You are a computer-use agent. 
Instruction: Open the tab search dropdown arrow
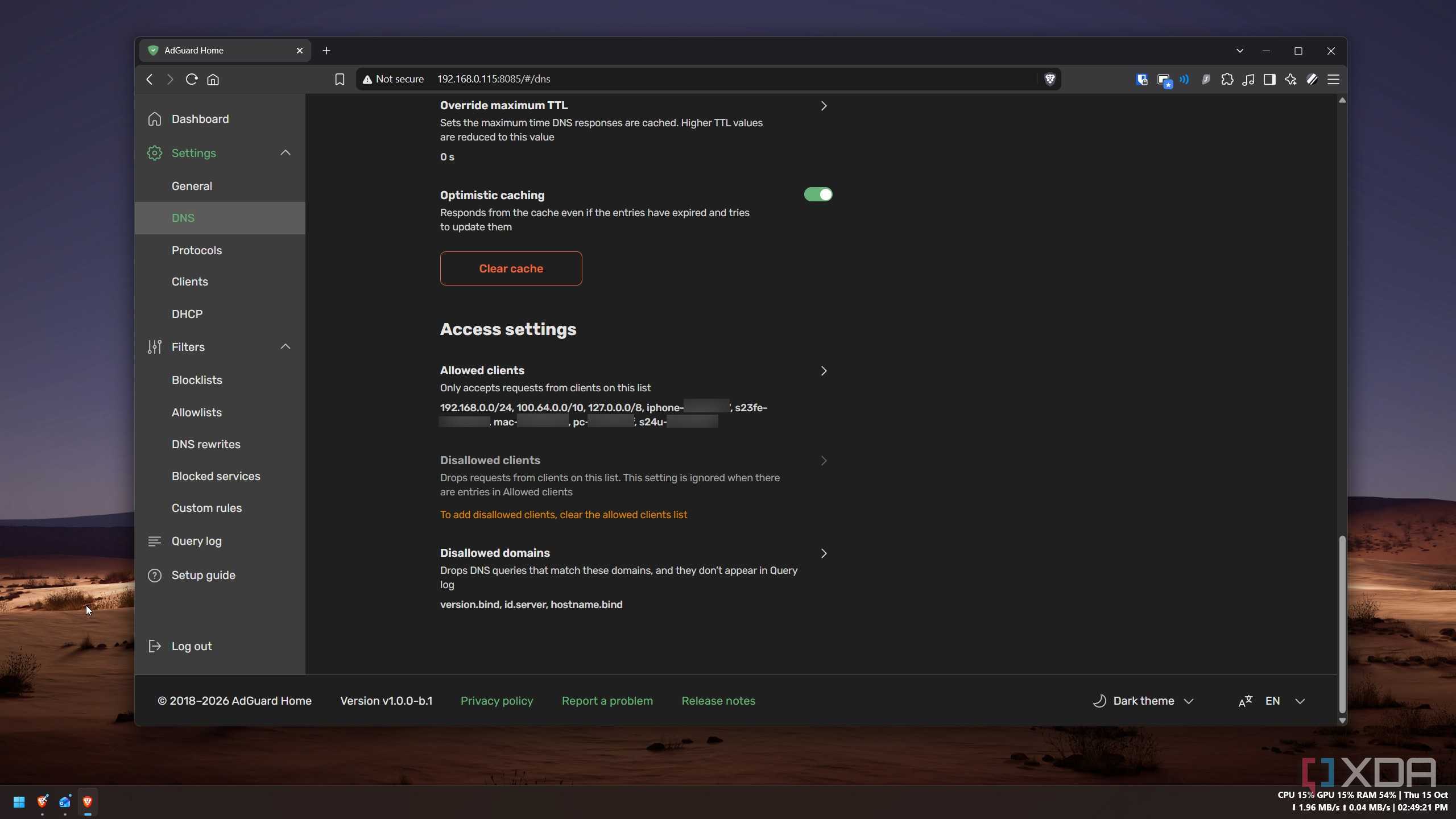point(1240,51)
